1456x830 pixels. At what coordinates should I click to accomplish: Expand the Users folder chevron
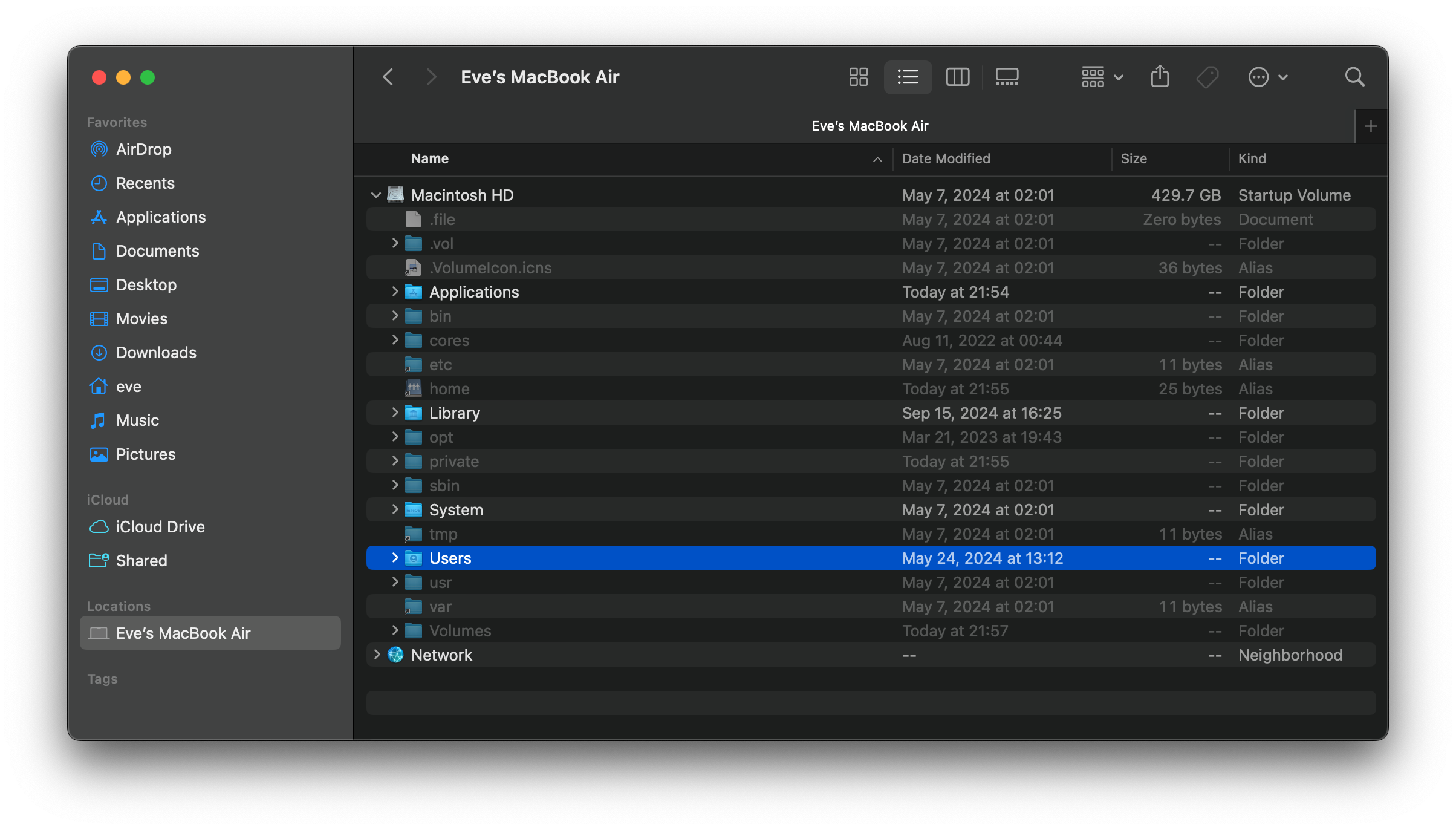pyautogui.click(x=395, y=558)
